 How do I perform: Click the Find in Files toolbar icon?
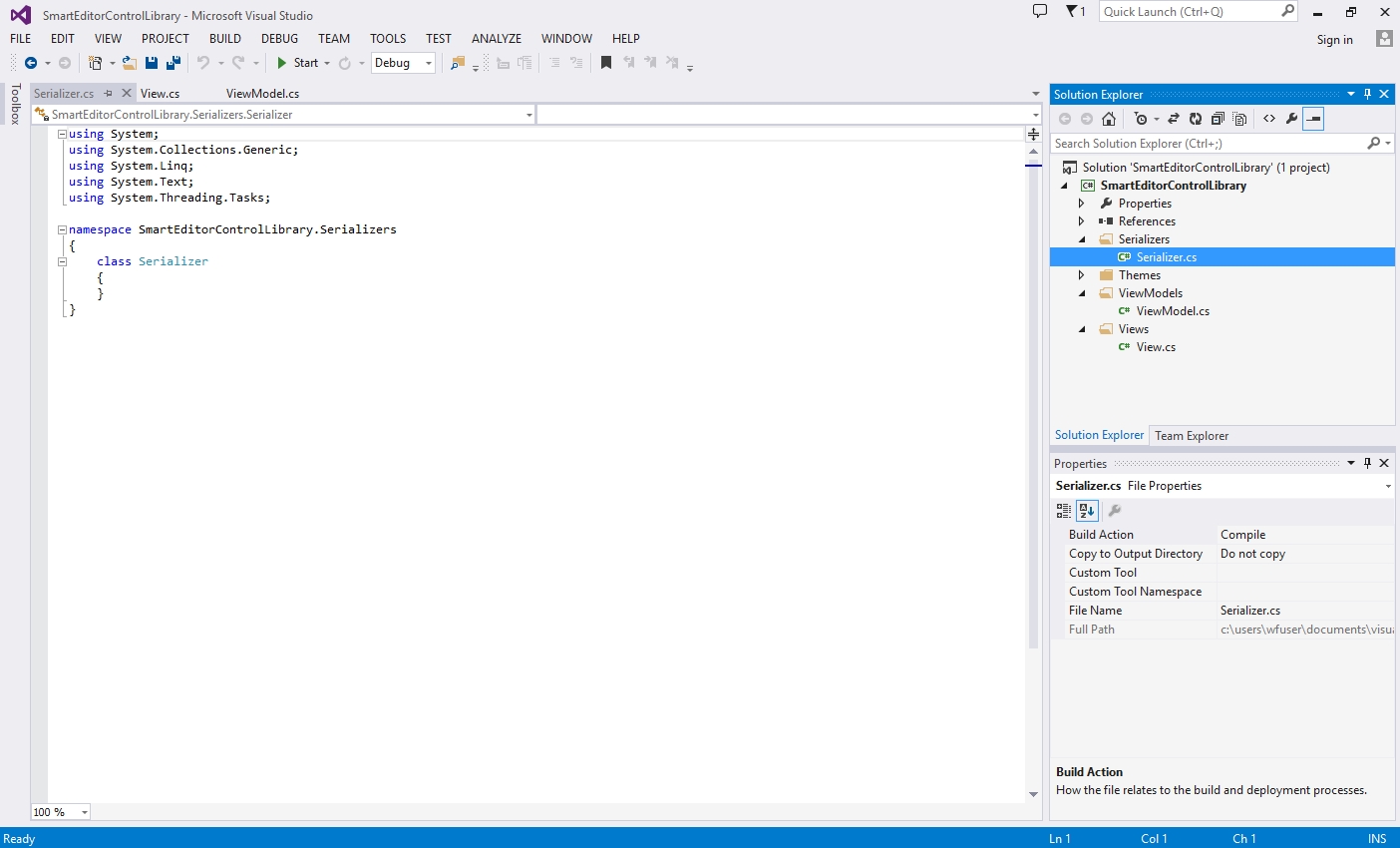click(458, 63)
